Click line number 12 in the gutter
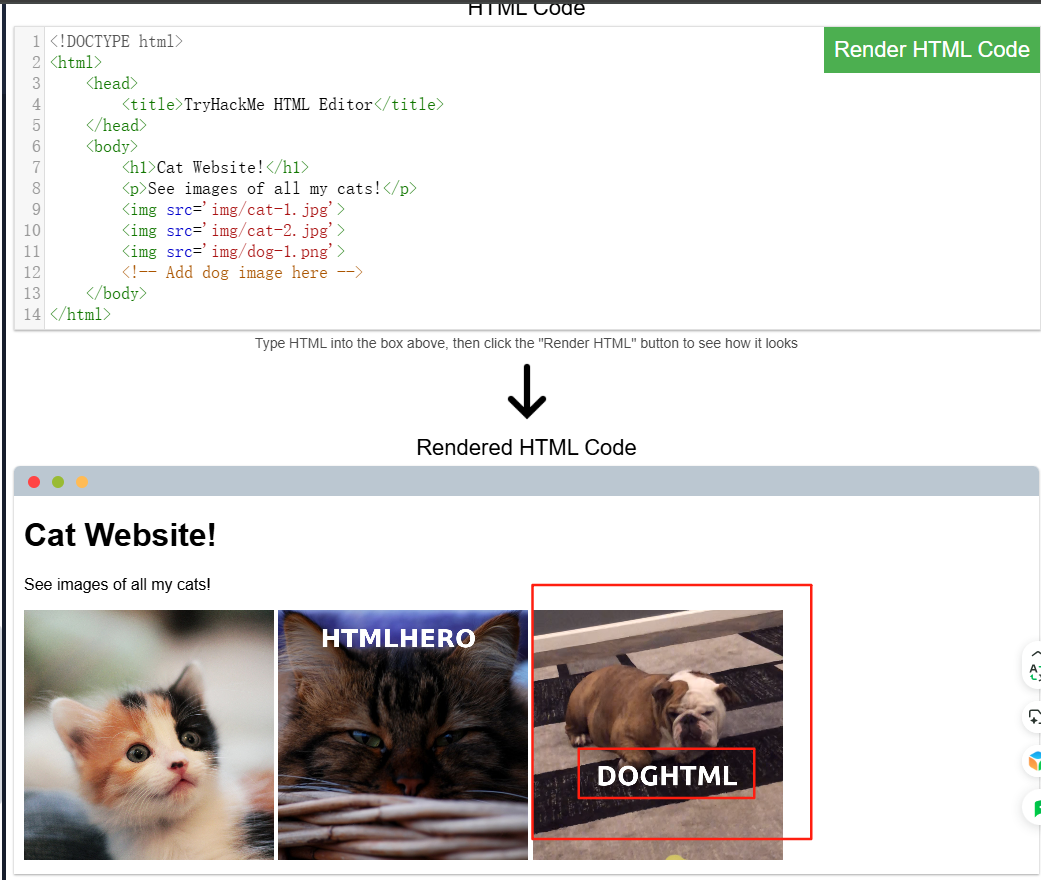The image size is (1041, 880). [x=32, y=272]
